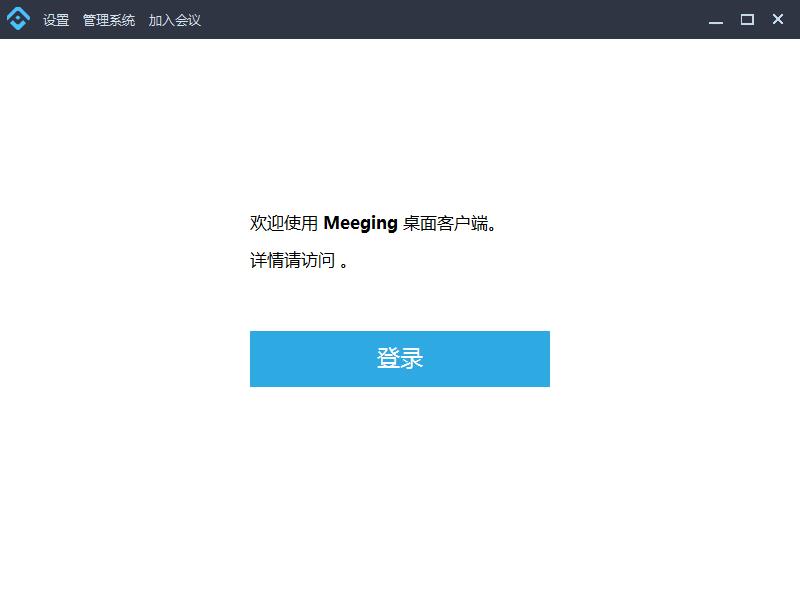
Task: Click the X close icon
Action: point(777,19)
